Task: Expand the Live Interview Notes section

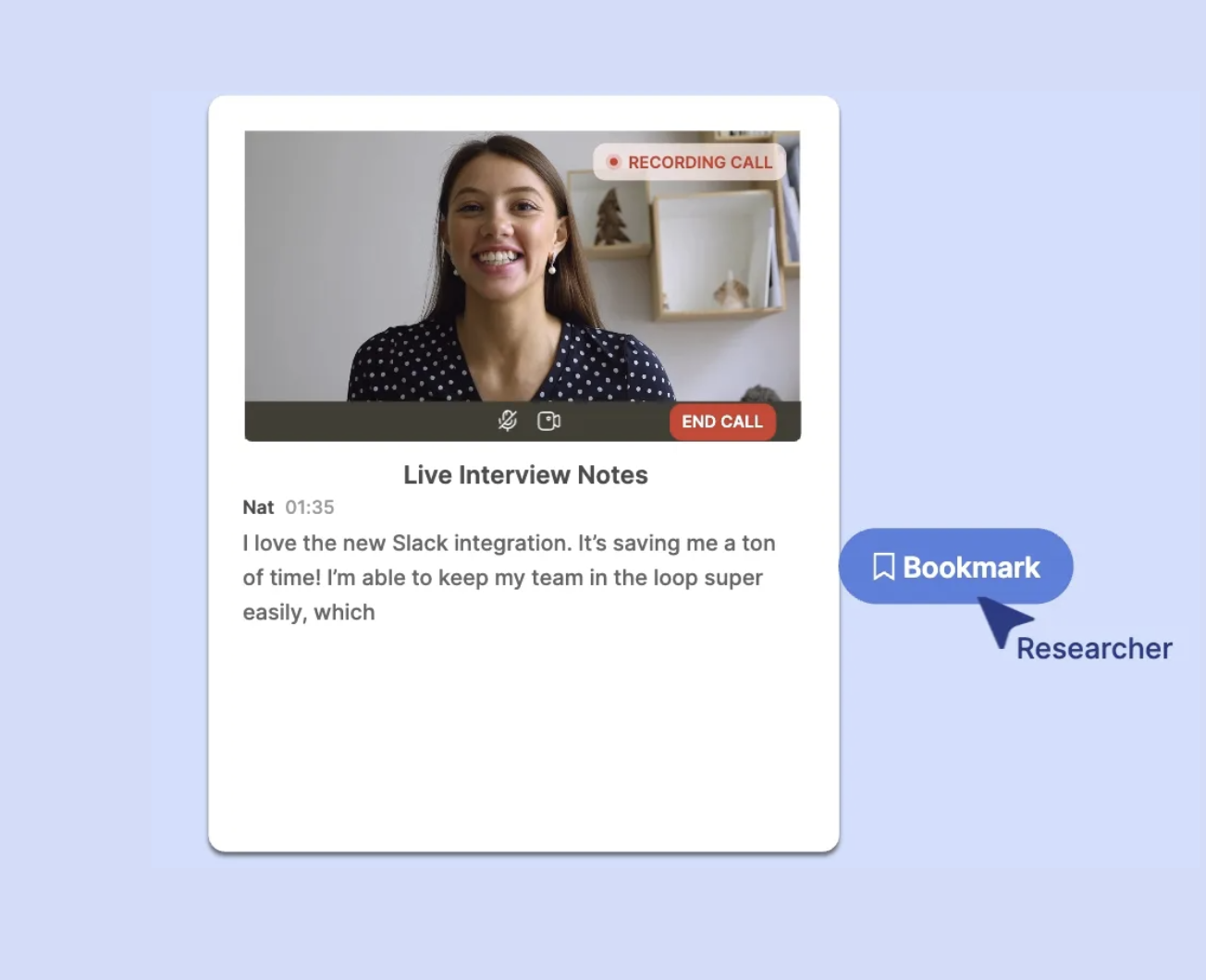Action: click(524, 474)
